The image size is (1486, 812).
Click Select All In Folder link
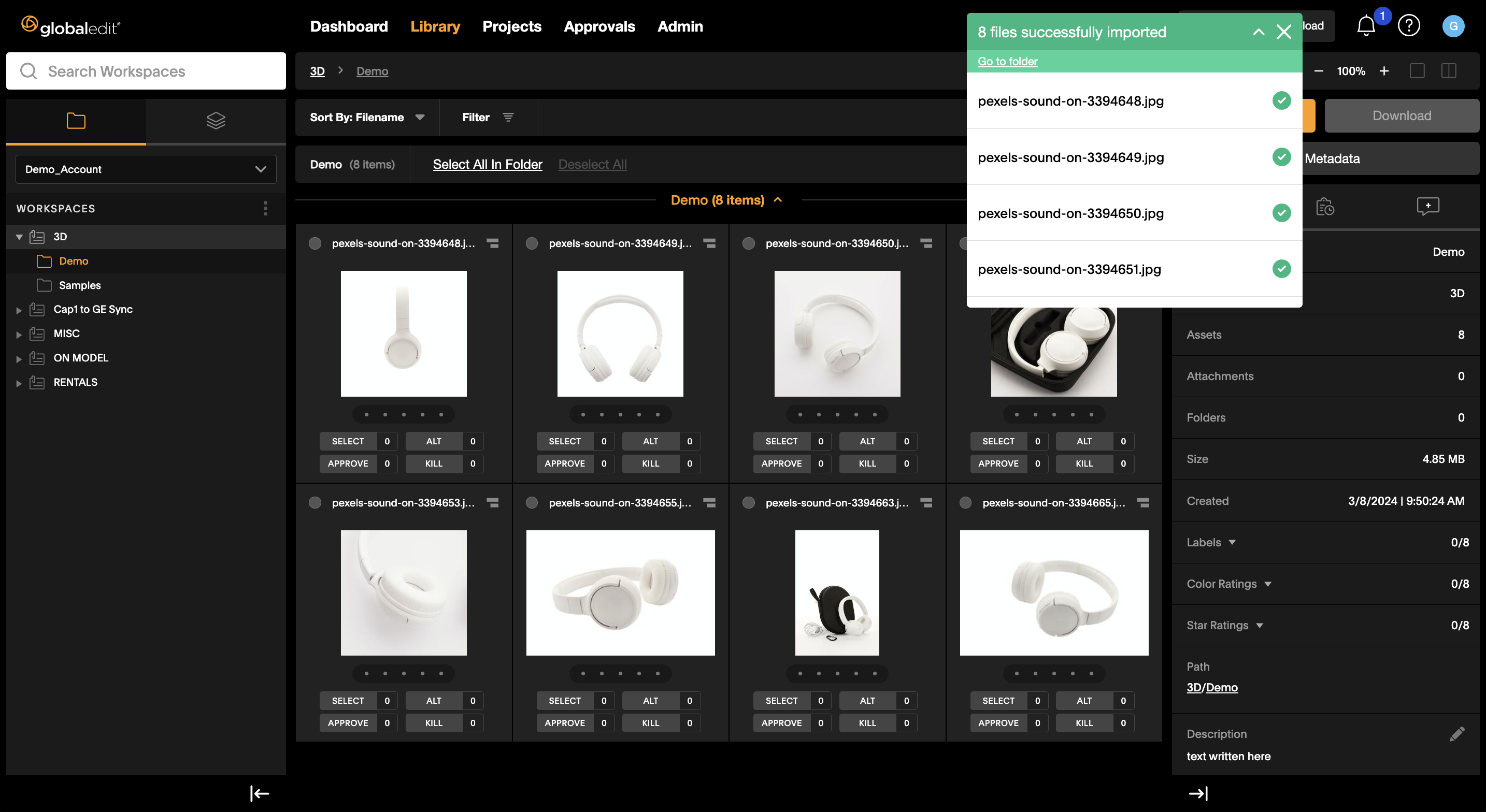point(488,164)
